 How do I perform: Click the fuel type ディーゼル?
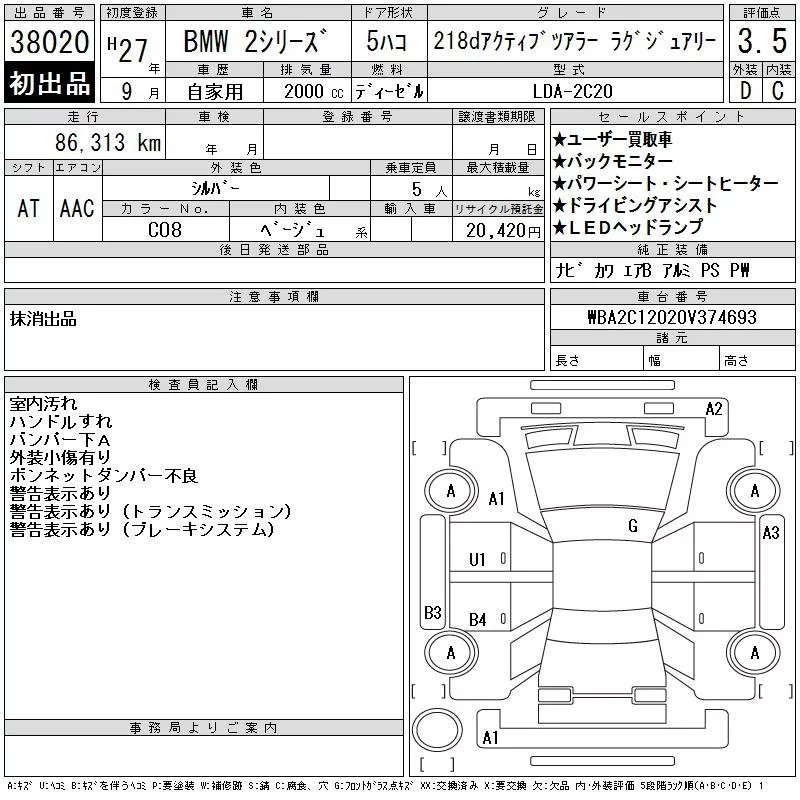coord(389,92)
